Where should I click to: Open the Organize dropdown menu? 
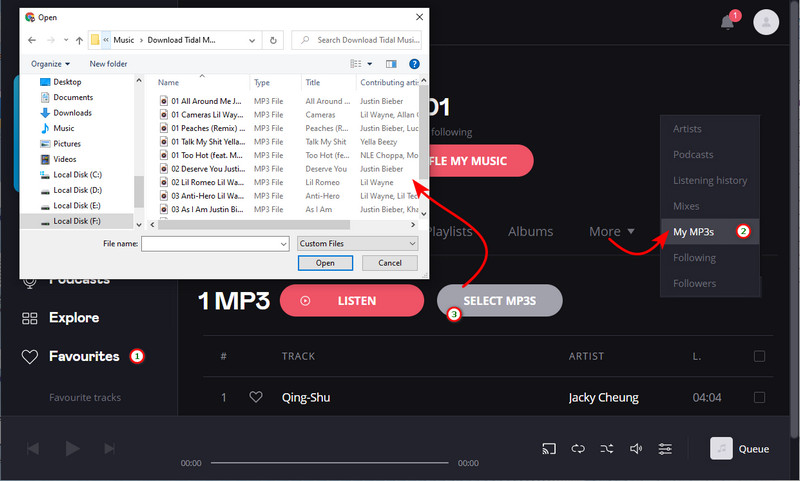point(50,64)
